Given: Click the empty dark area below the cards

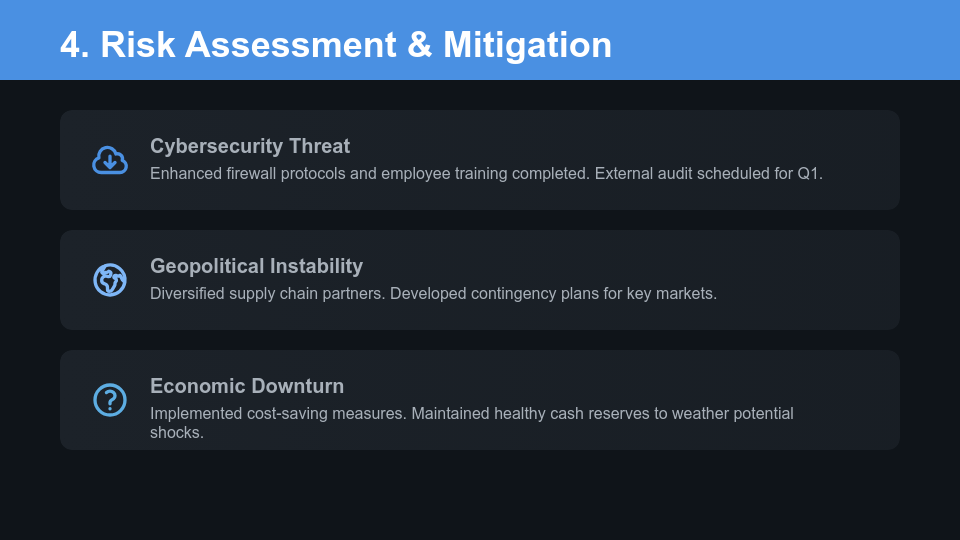Looking at the screenshot, I should click(x=480, y=495).
